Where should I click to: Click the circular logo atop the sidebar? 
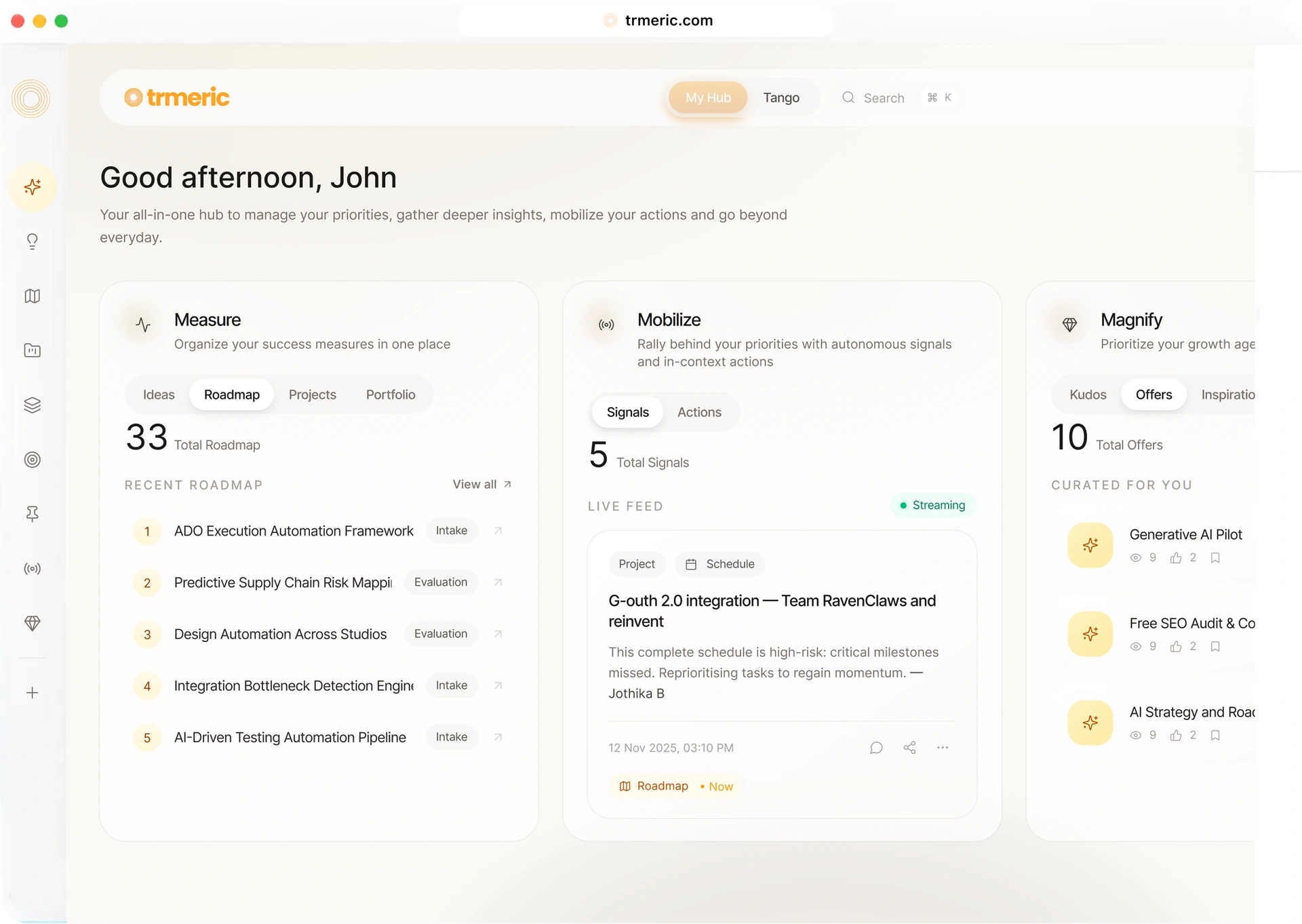(x=31, y=99)
